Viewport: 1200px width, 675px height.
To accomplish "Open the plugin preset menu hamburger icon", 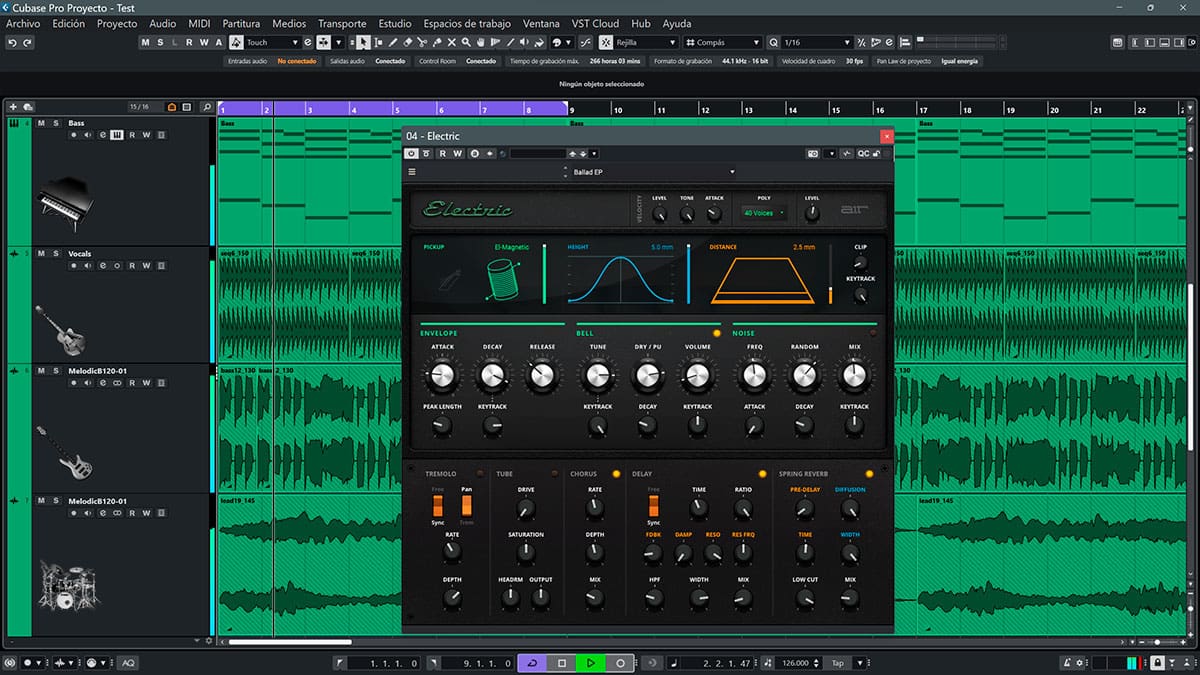I will (412, 172).
